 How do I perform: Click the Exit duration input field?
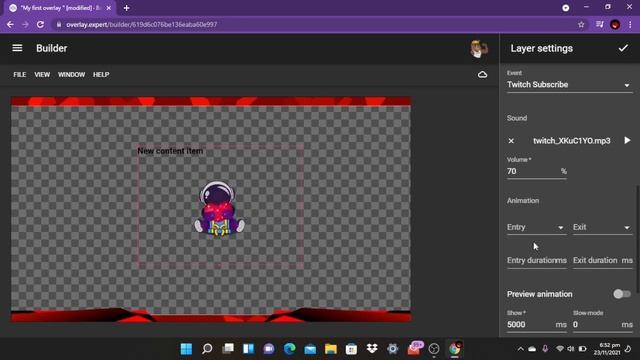(x=602, y=260)
